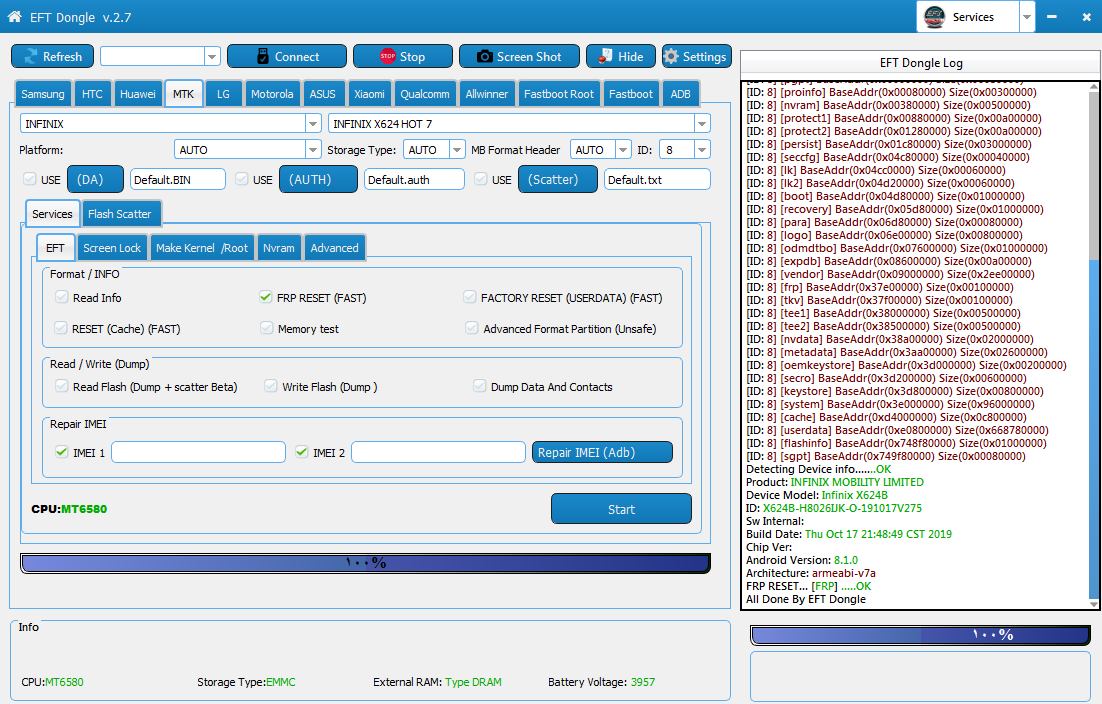Switch to the Allwinner tab
Image resolution: width=1102 pixels, height=704 pixels.
tap(486, 94)
